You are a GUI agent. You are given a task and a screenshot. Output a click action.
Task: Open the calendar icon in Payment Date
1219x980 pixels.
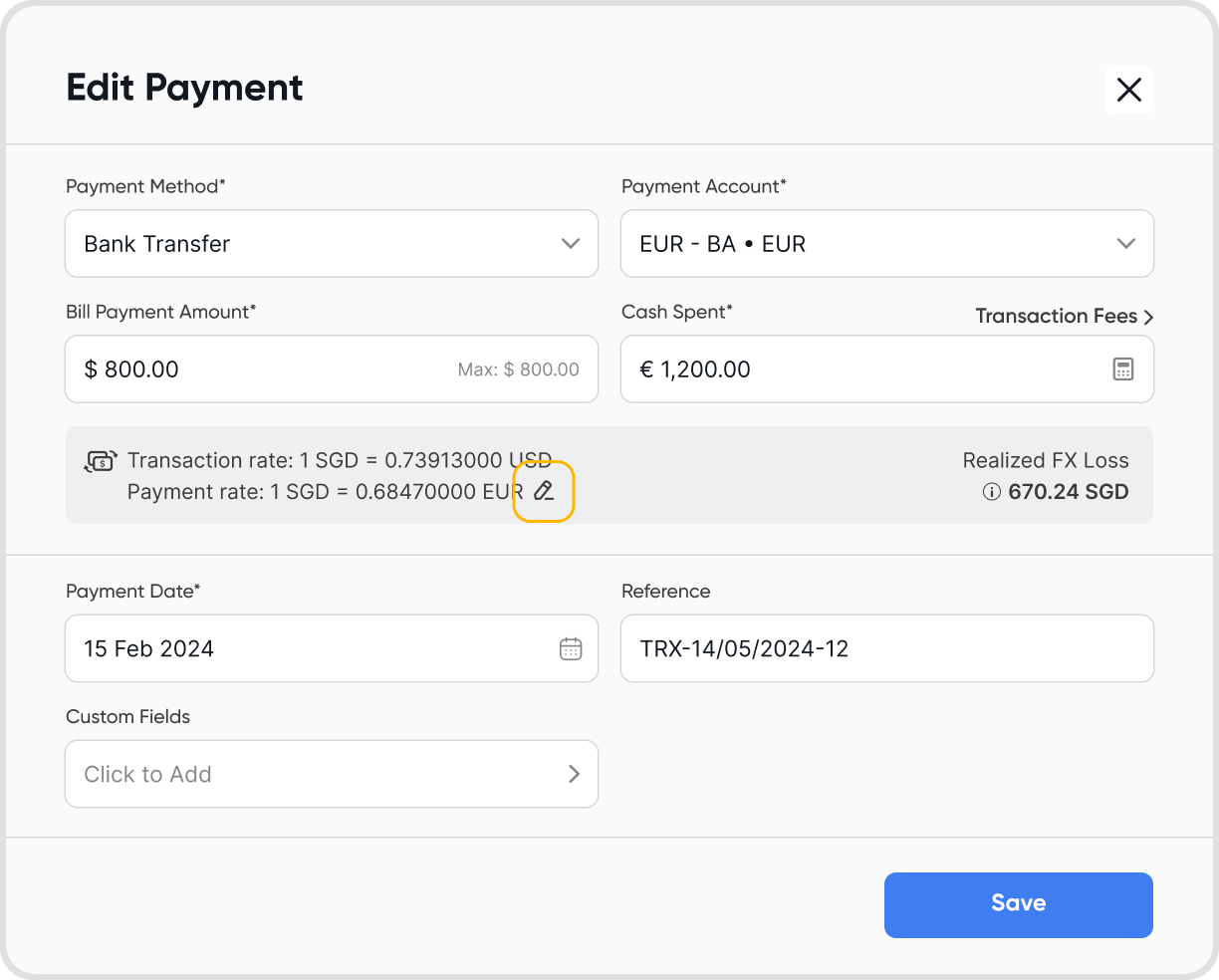[571, 649]
